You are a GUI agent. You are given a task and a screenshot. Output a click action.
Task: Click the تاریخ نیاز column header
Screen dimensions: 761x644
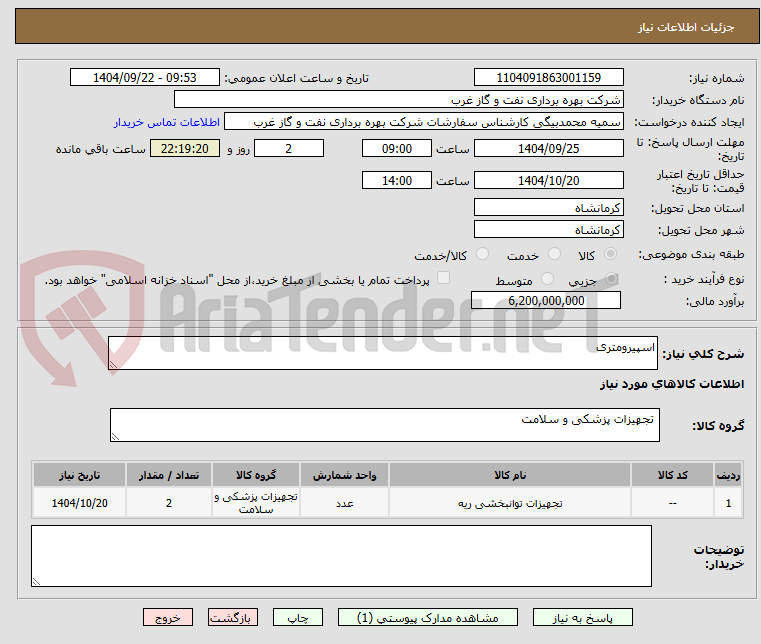pyautogui.click(x=80, y=475)
